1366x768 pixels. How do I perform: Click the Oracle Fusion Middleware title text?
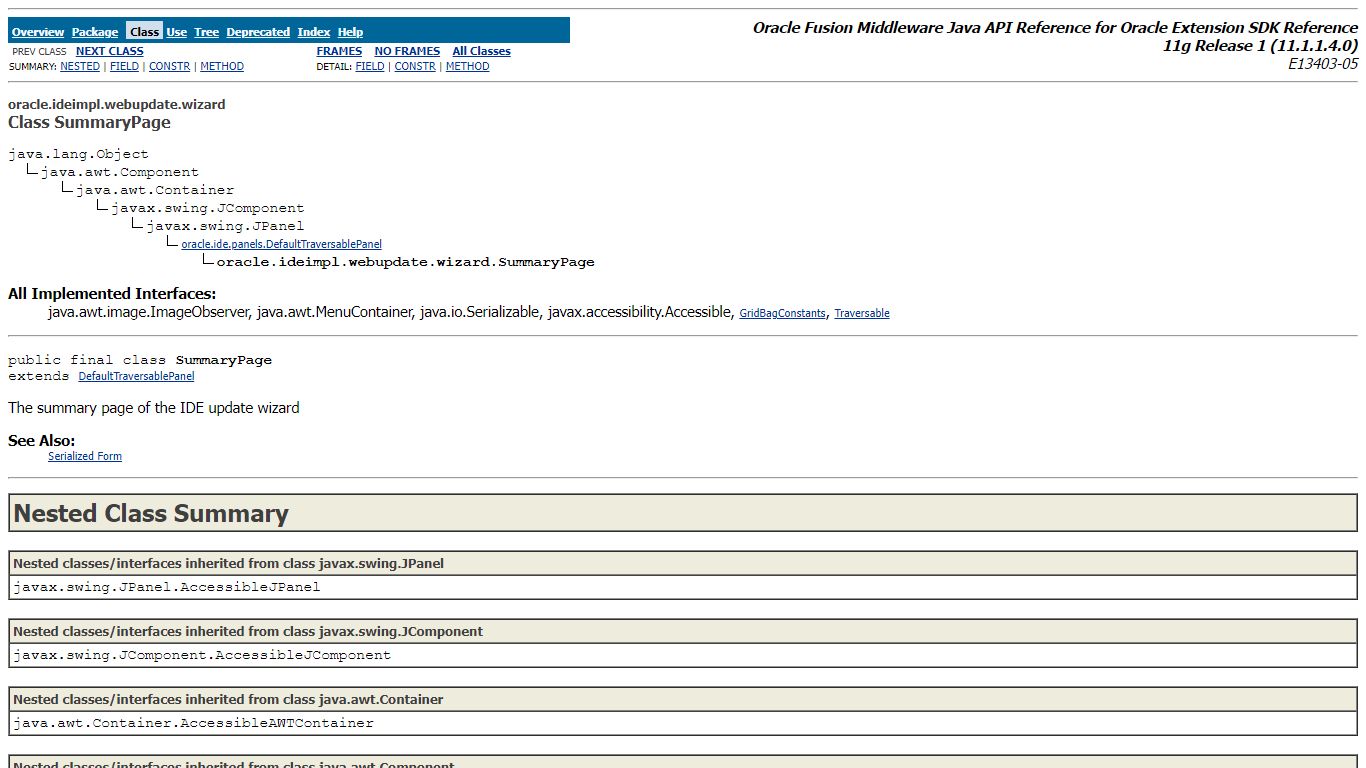(1055, 28)
